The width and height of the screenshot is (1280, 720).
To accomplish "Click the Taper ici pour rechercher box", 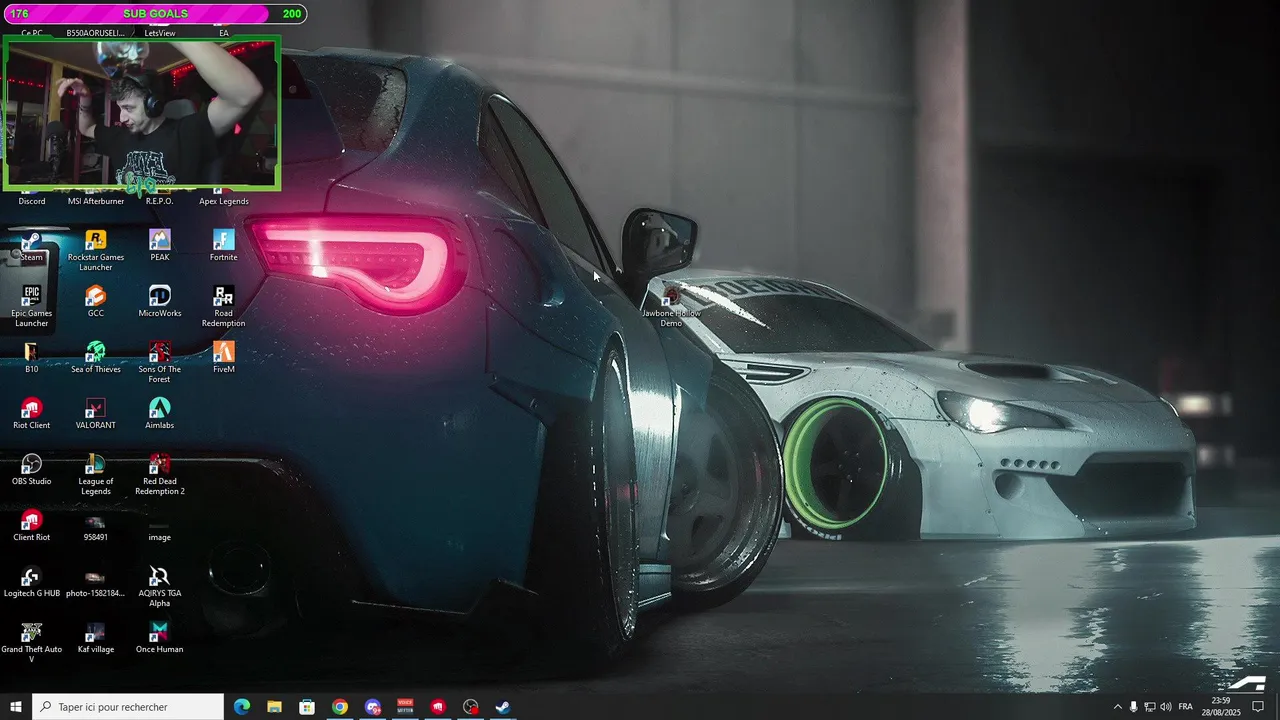I will (128, 707).
